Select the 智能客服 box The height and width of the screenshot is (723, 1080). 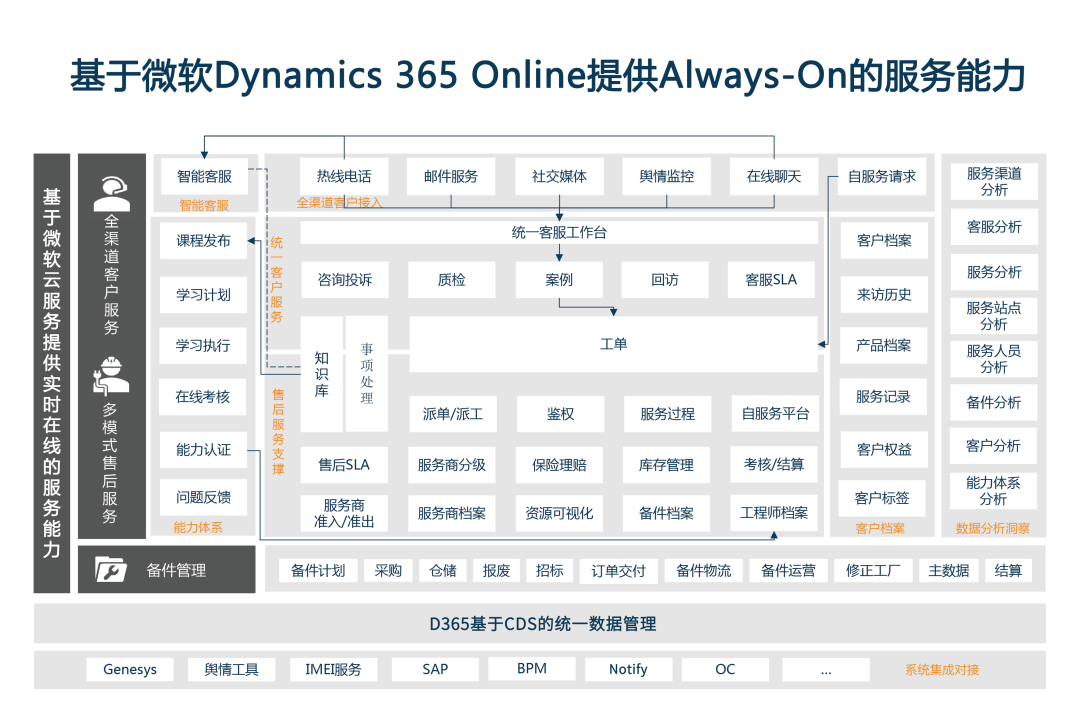(x=203, y=176)
